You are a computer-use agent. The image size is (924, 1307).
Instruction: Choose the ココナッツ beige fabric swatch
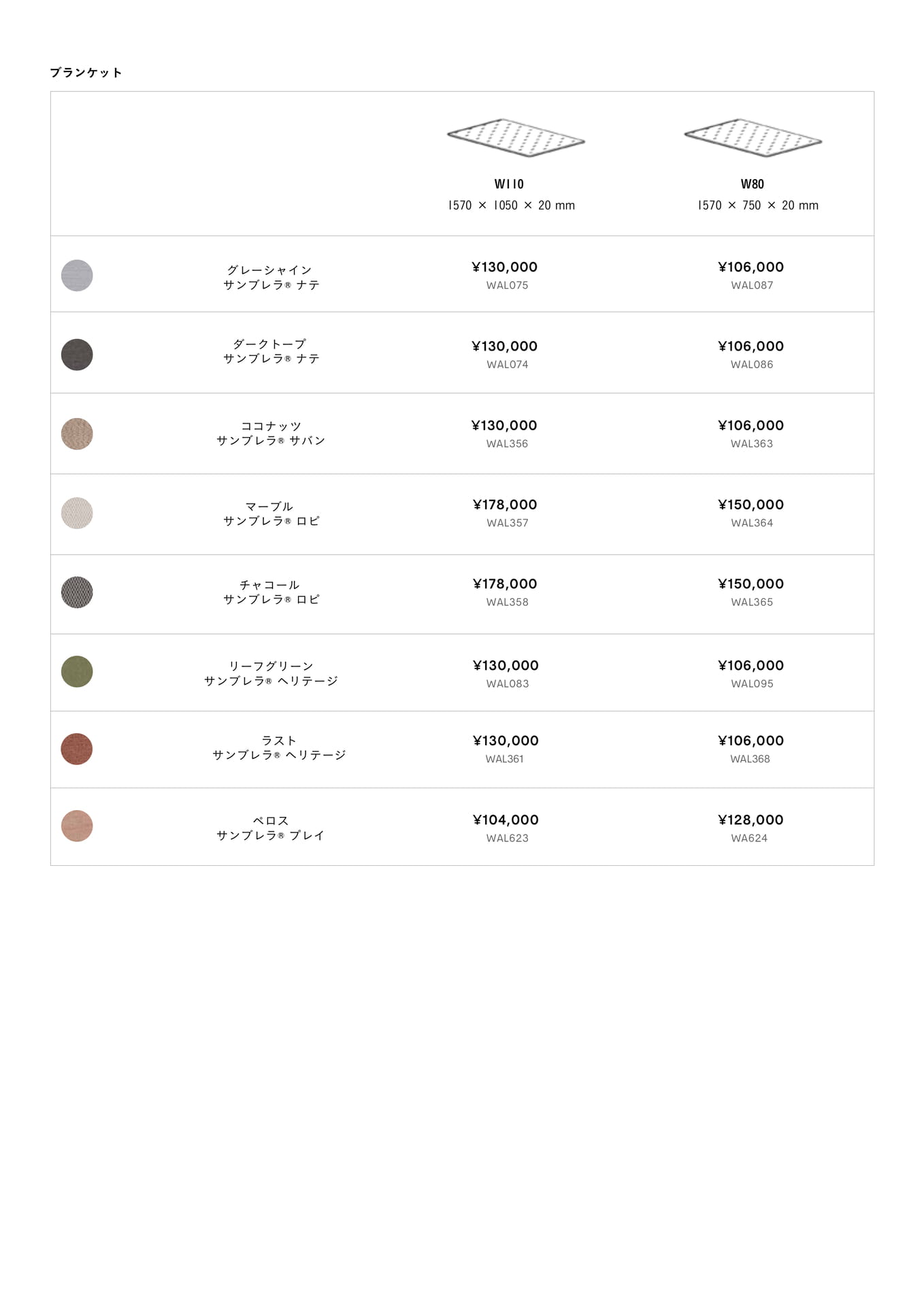(77, 434)
